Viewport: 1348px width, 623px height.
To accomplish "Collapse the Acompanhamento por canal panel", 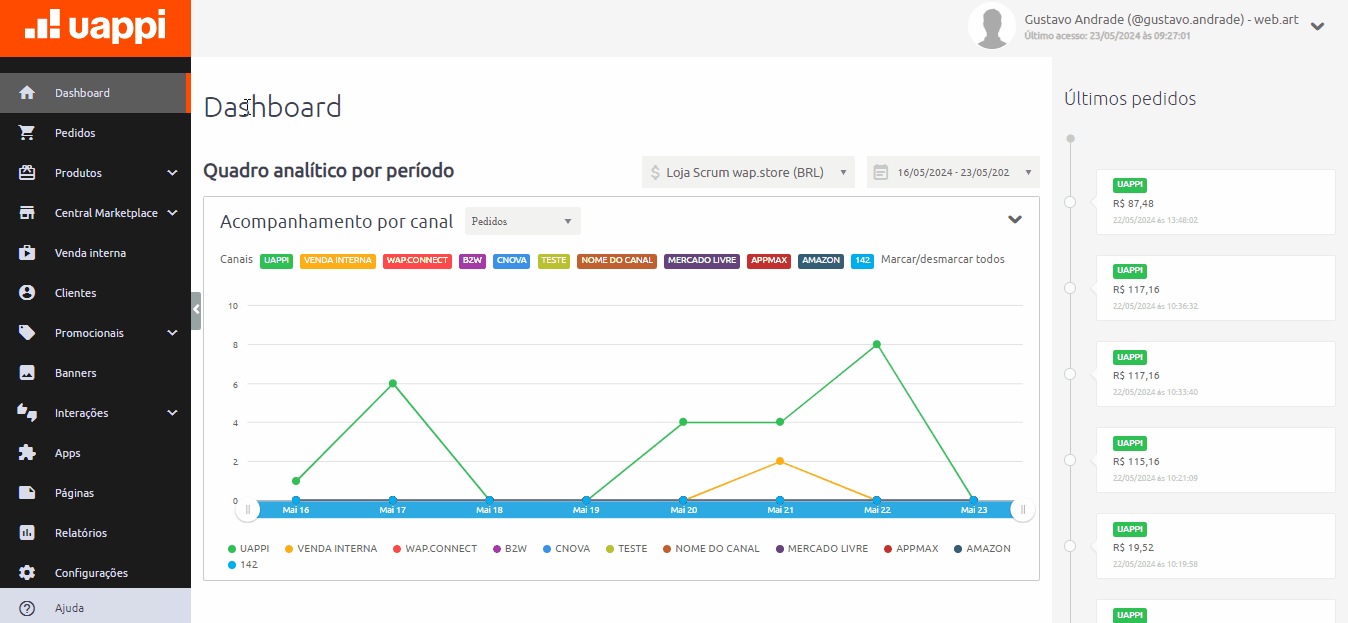I will tap(1015, 220).
